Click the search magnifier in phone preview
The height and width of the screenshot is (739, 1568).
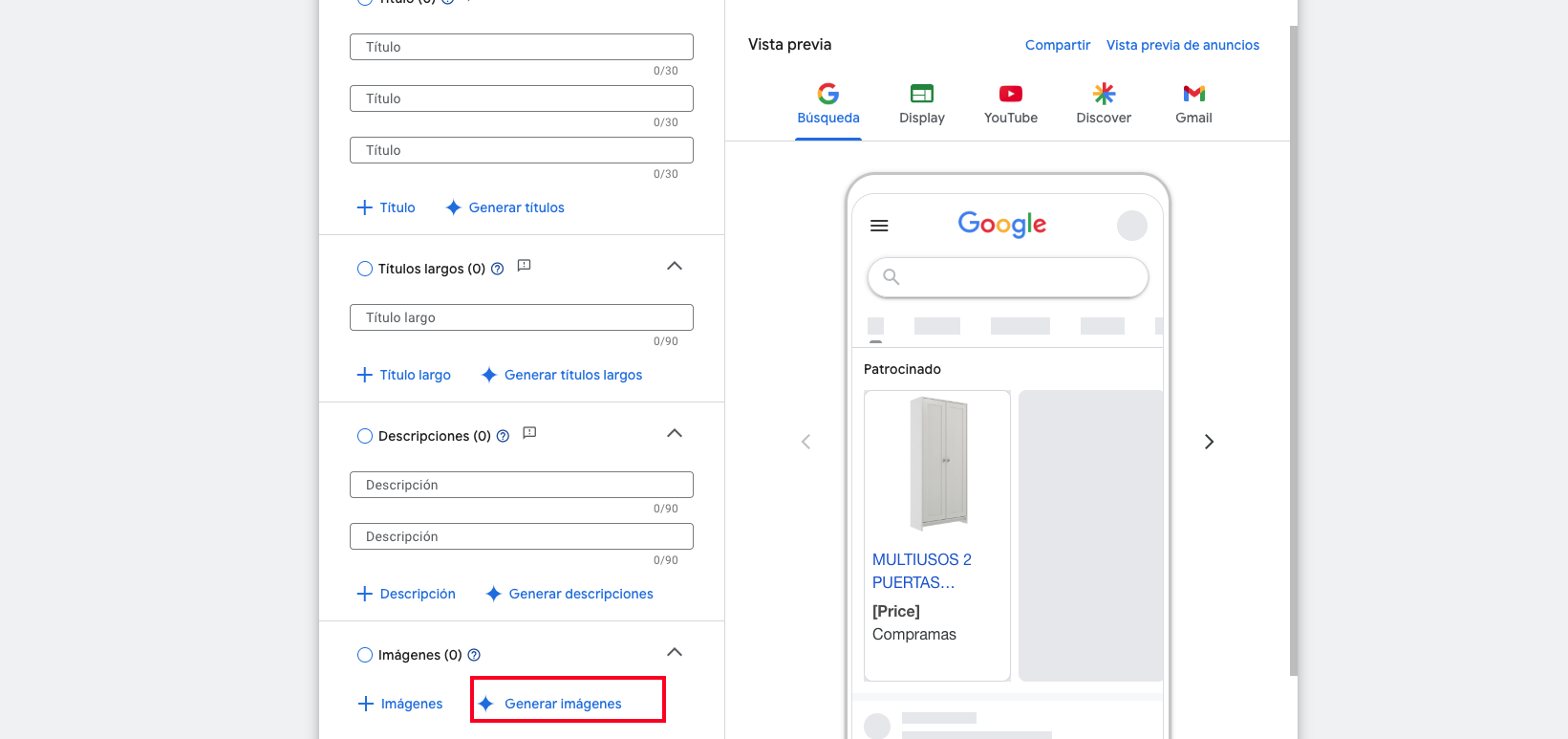[x=891, y=277]
